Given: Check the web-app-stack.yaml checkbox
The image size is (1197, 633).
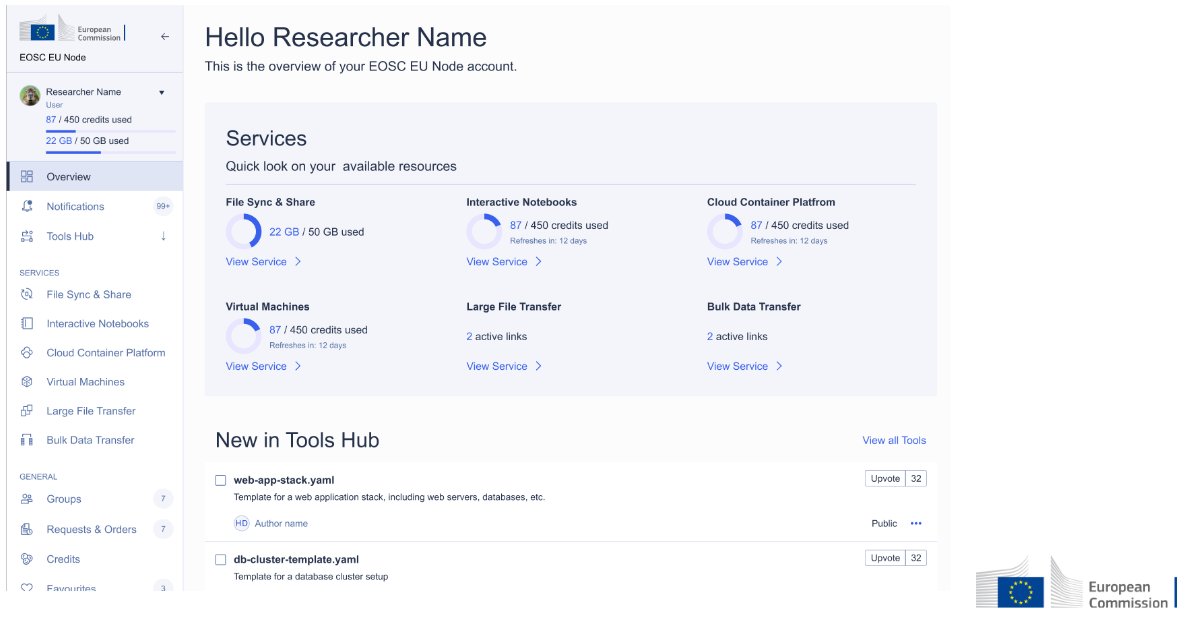Looking at the screenshot, I should click(221, 480).
